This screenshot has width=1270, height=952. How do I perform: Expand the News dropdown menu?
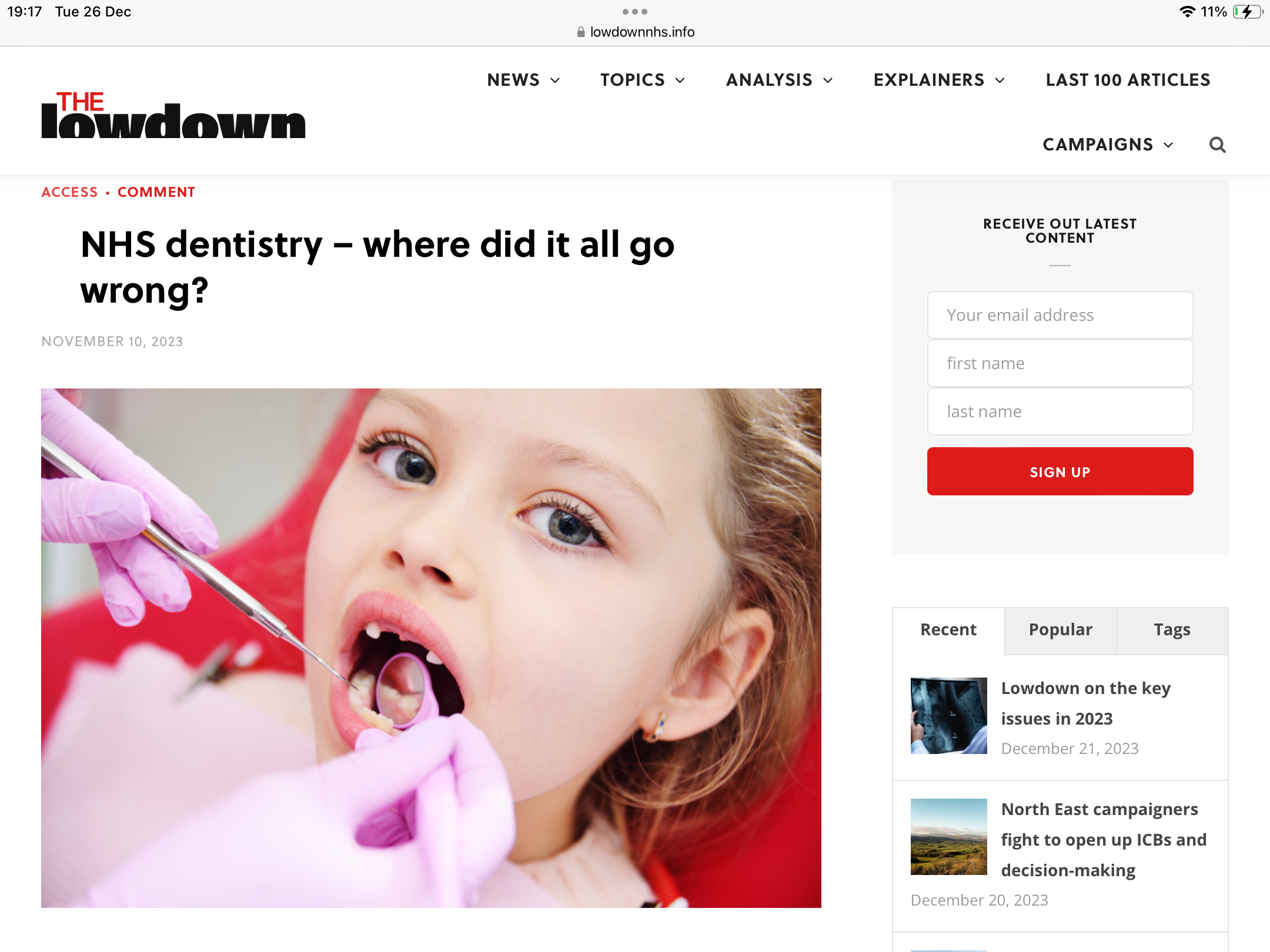tap(523, 80)
